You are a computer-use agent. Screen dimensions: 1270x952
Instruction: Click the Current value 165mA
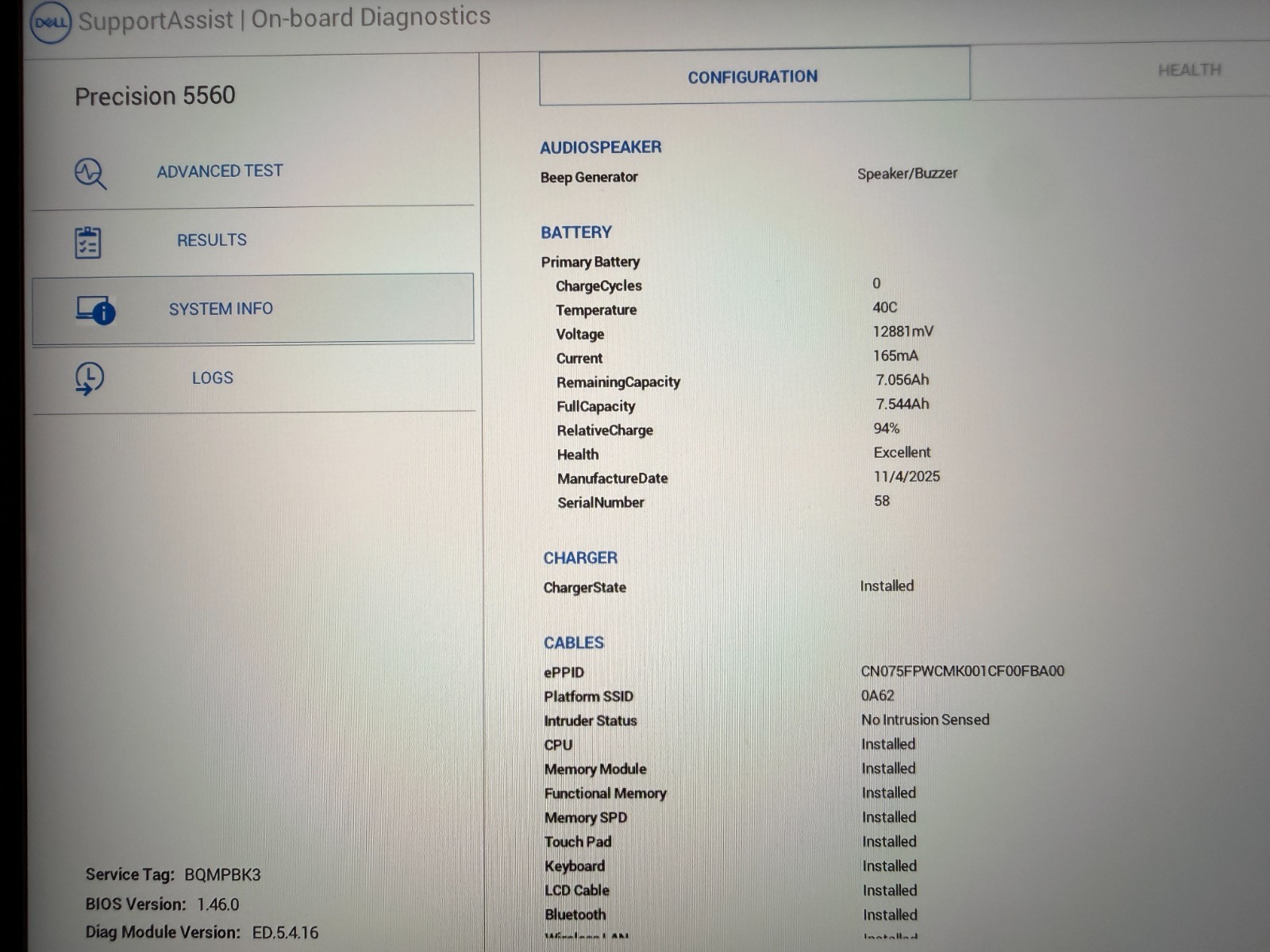pos(896,355)
